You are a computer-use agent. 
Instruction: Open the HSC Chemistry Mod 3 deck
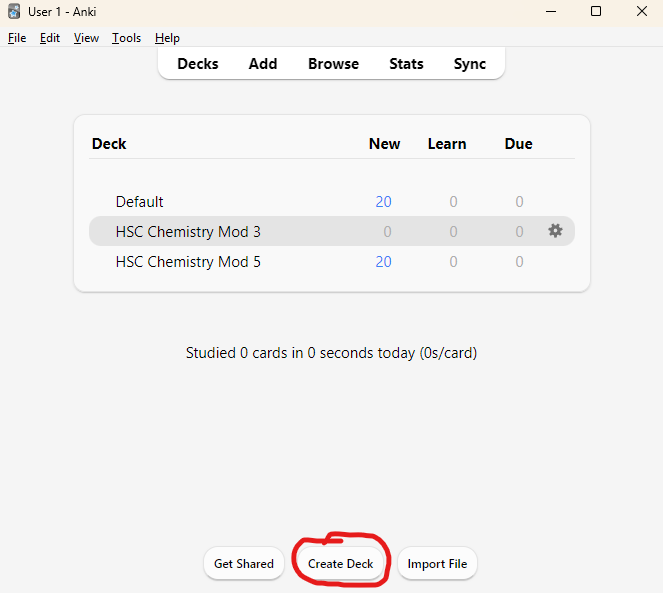(188, 232)
